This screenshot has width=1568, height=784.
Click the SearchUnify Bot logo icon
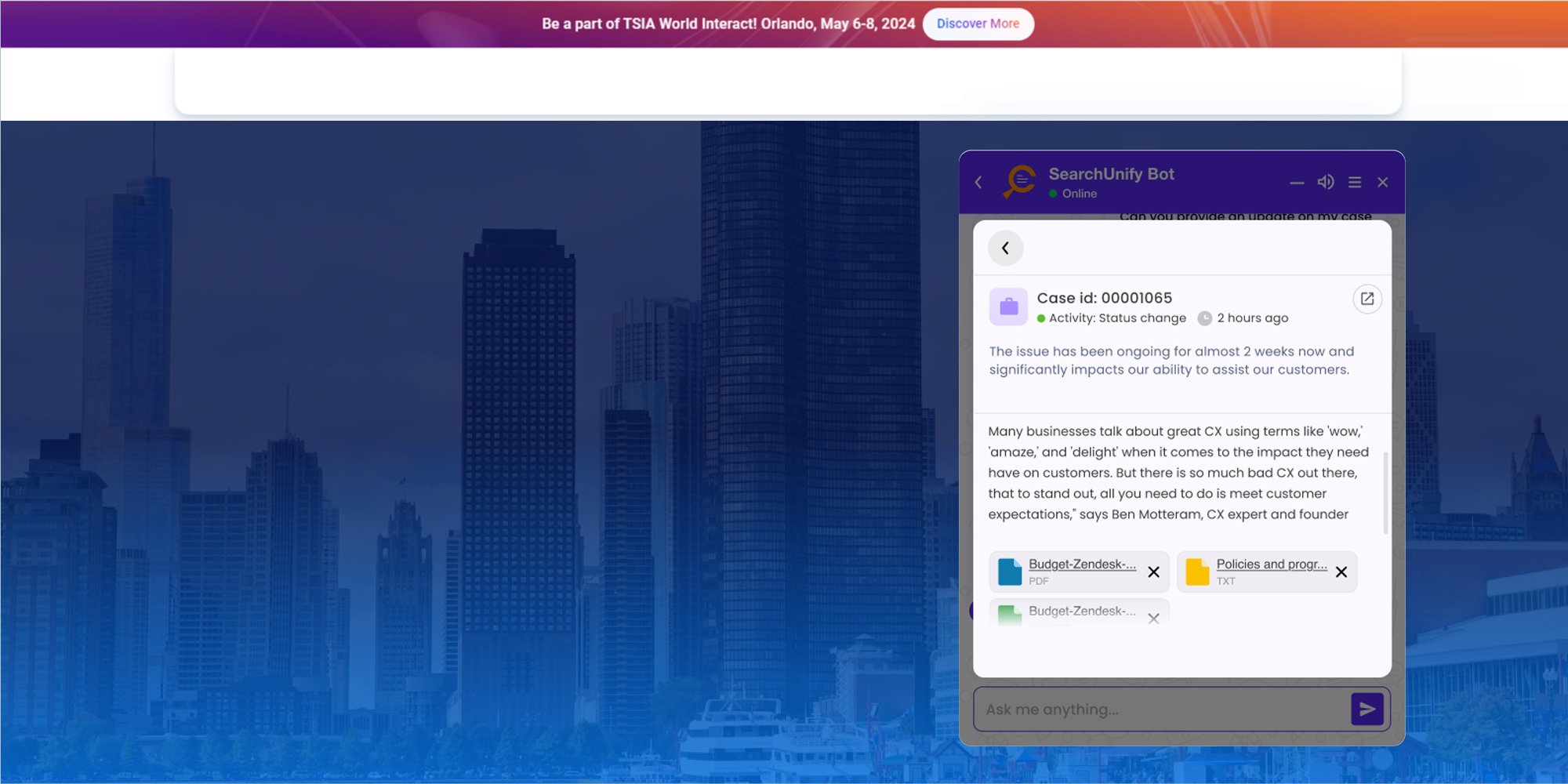pos(1020,182)
